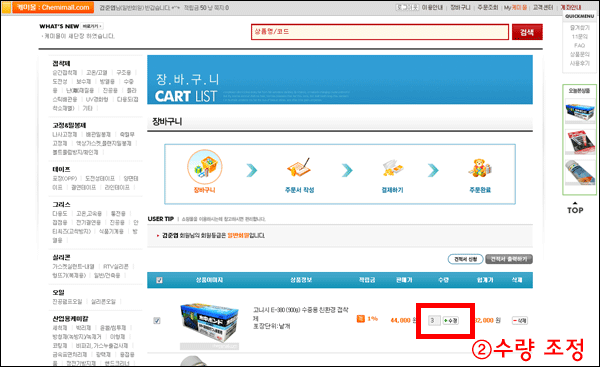Open the 나사고정제 subcategory link
Screen dimensions: 600x367
[65, 134]
